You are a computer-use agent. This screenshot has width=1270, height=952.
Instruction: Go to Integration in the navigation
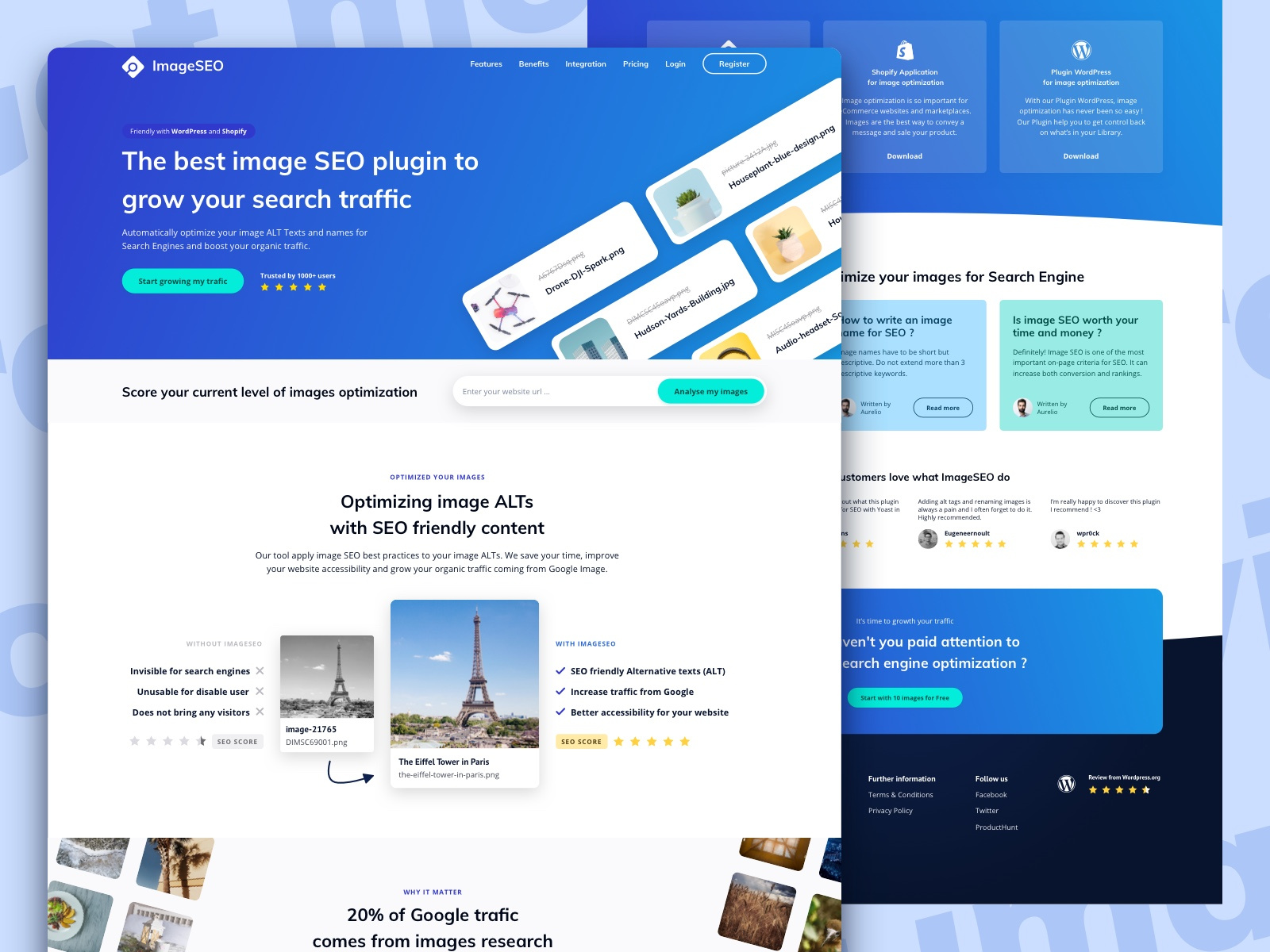[x=586, y=64]
